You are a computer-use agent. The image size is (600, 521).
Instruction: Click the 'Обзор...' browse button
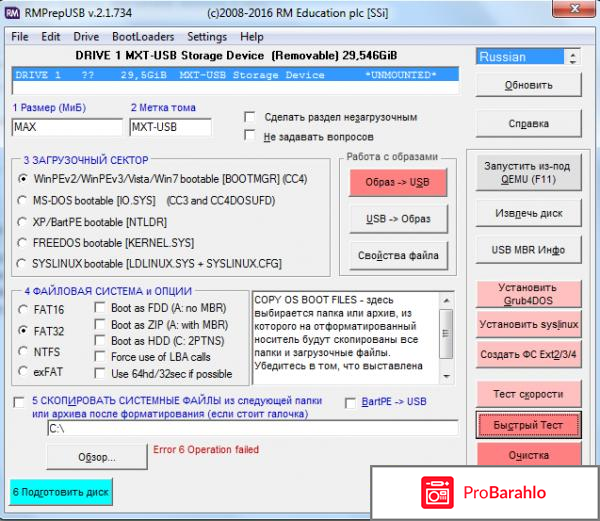(x=97, y=458)
